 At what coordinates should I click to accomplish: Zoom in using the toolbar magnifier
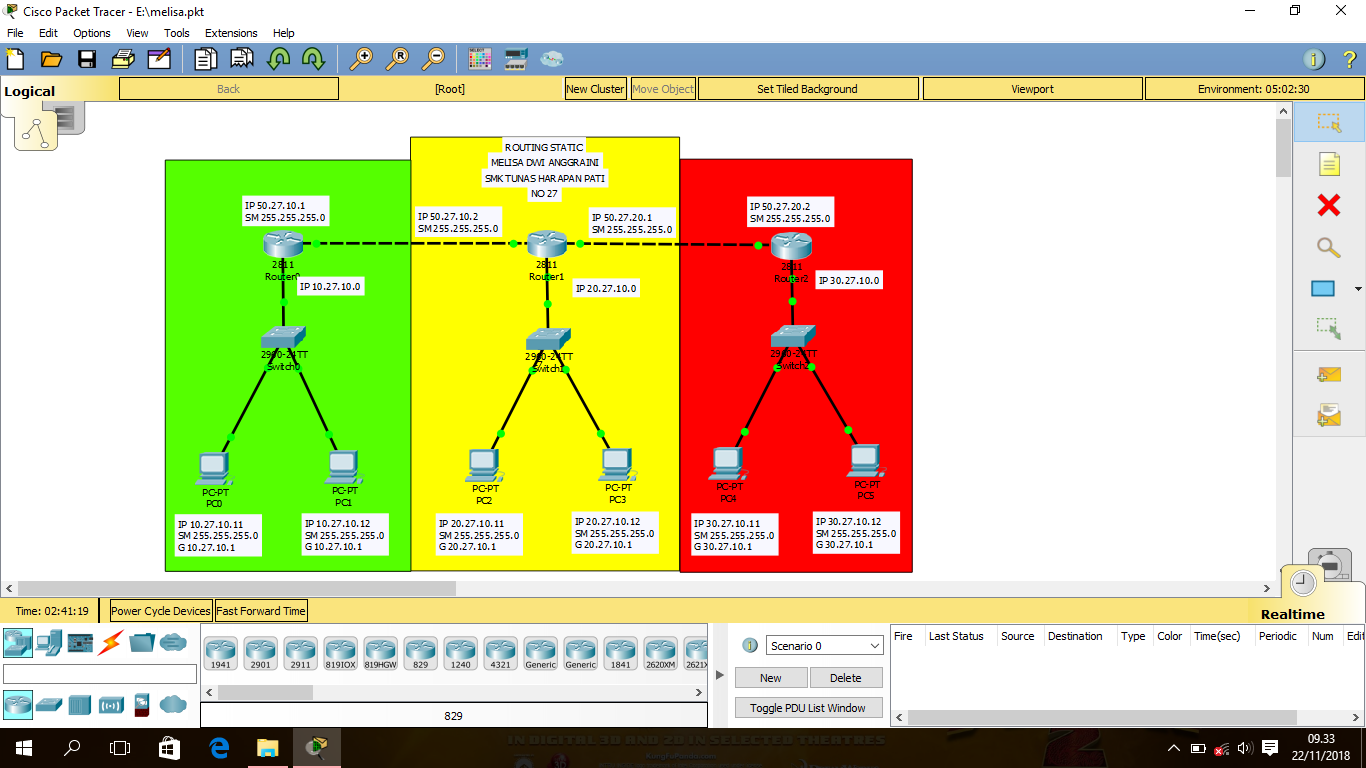click(x=362, y=59)
